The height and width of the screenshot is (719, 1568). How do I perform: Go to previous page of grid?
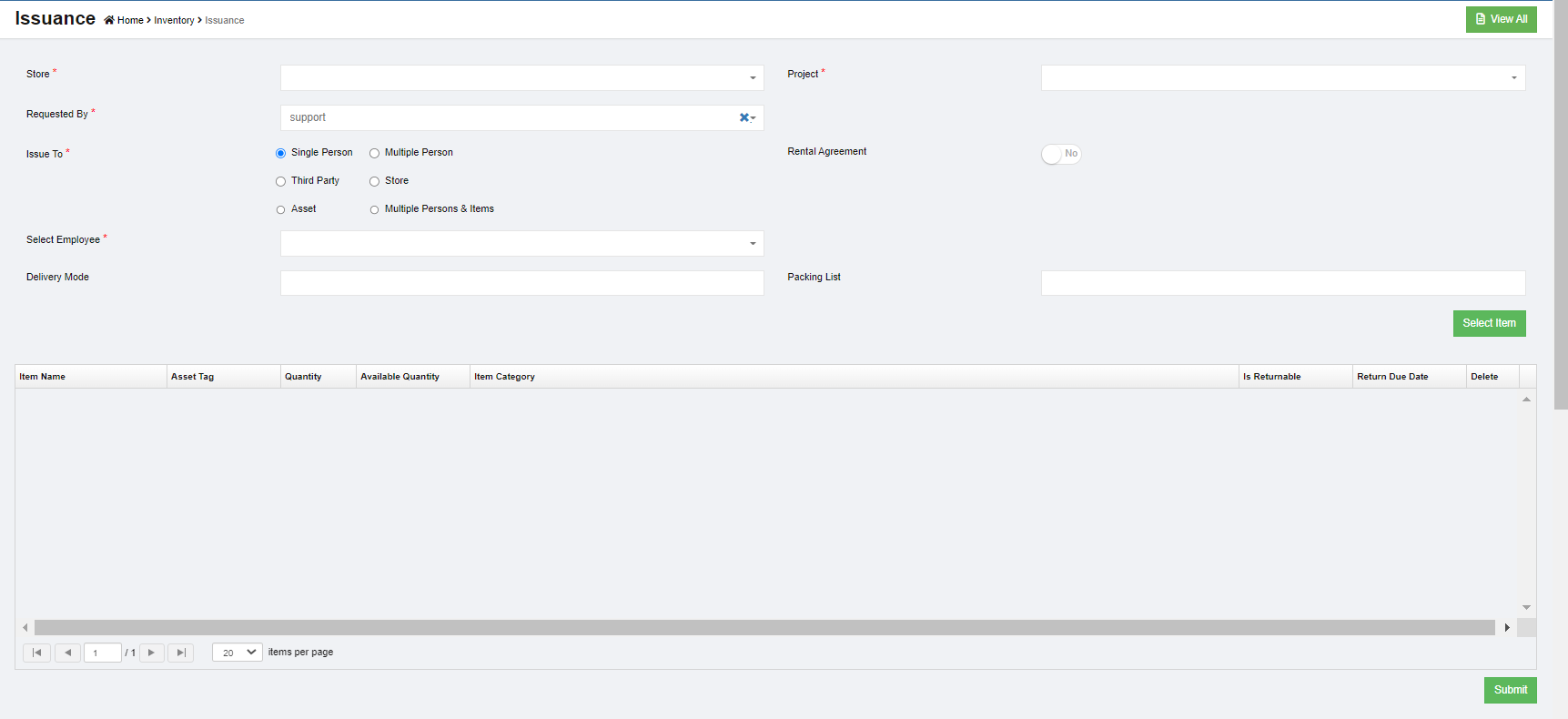click(x=67, y=653)
